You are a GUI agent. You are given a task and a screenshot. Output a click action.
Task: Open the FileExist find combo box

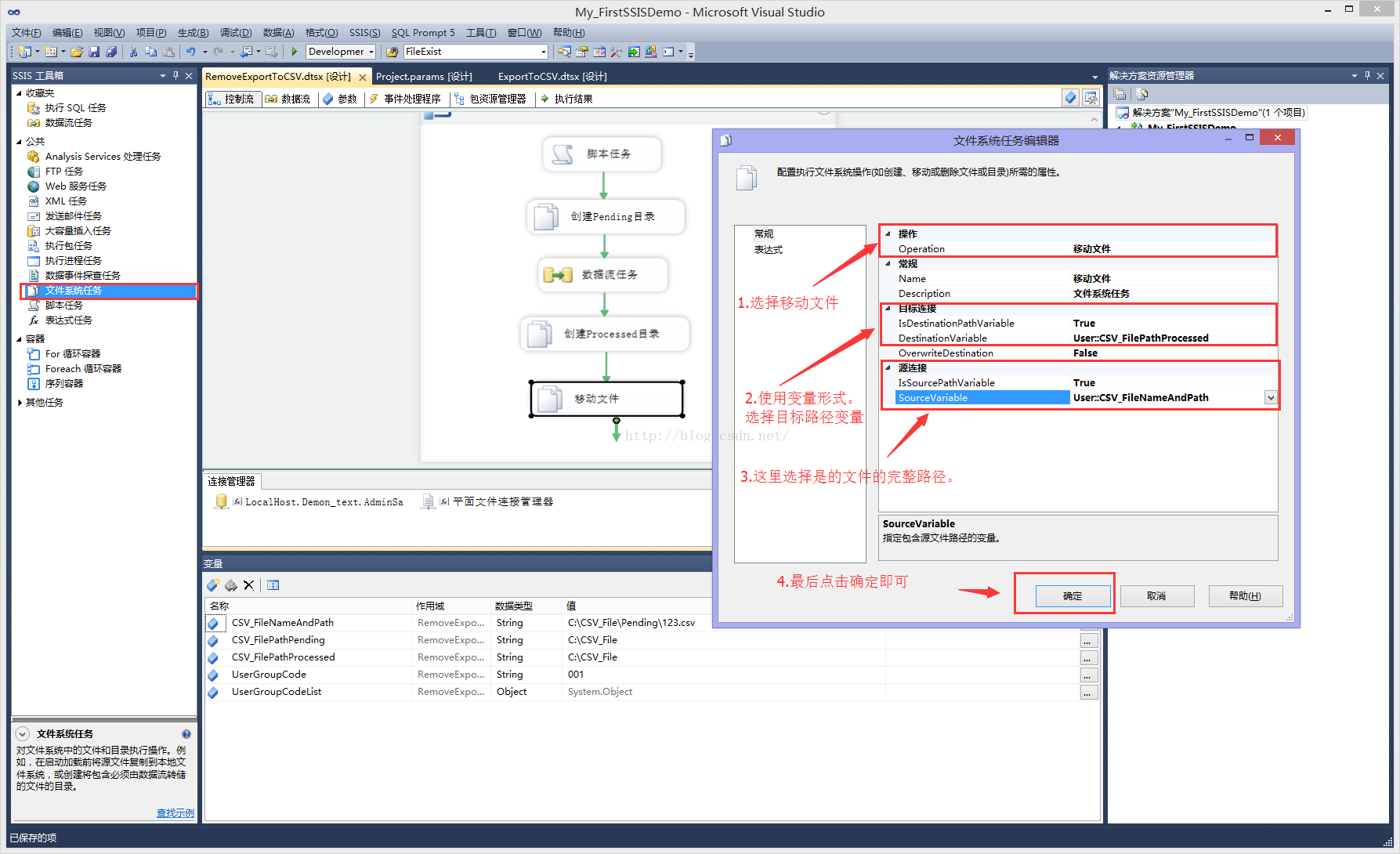point(544,52)
